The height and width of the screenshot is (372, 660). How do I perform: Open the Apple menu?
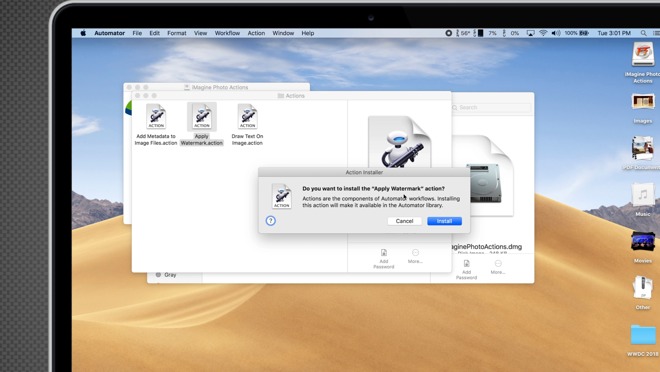[x=83, y=33]
